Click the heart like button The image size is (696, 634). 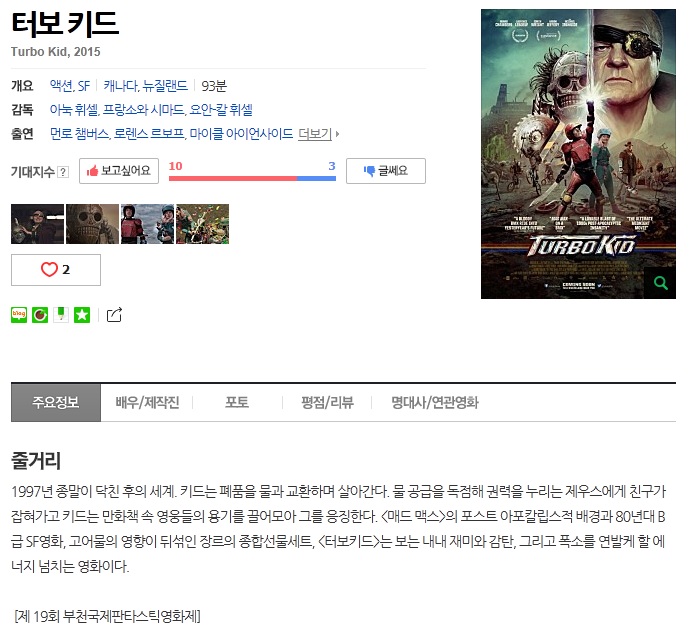[56, 270]
